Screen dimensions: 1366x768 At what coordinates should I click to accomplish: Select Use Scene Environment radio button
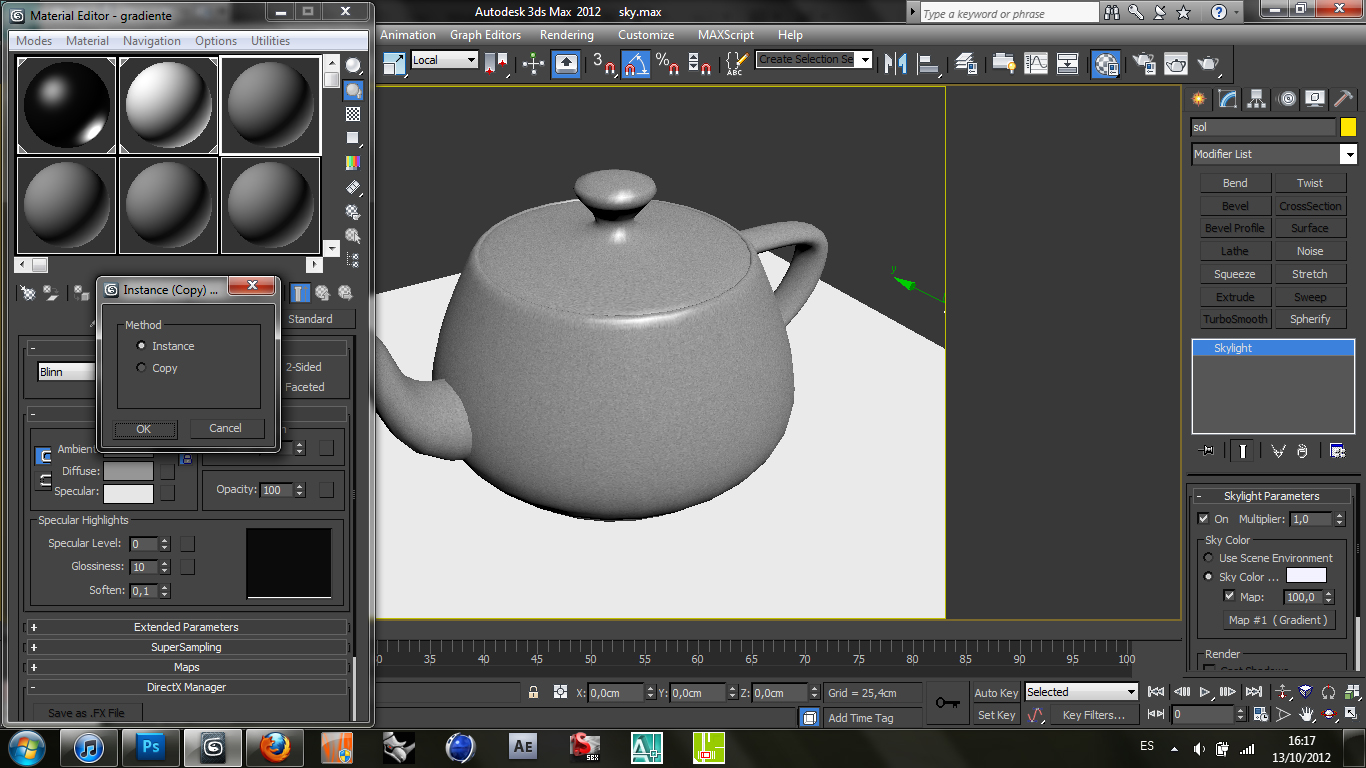tap(1208, 558)
